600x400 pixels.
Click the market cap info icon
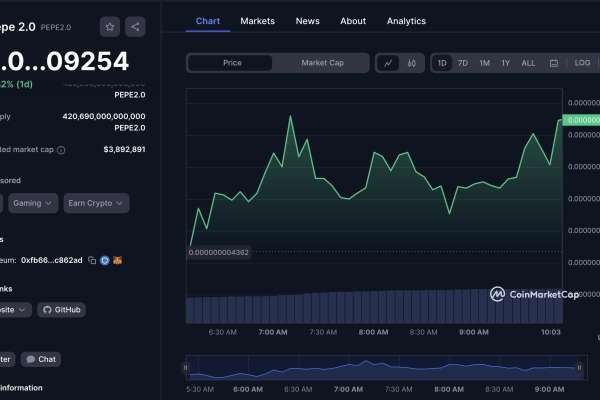[x=61, y=150]
